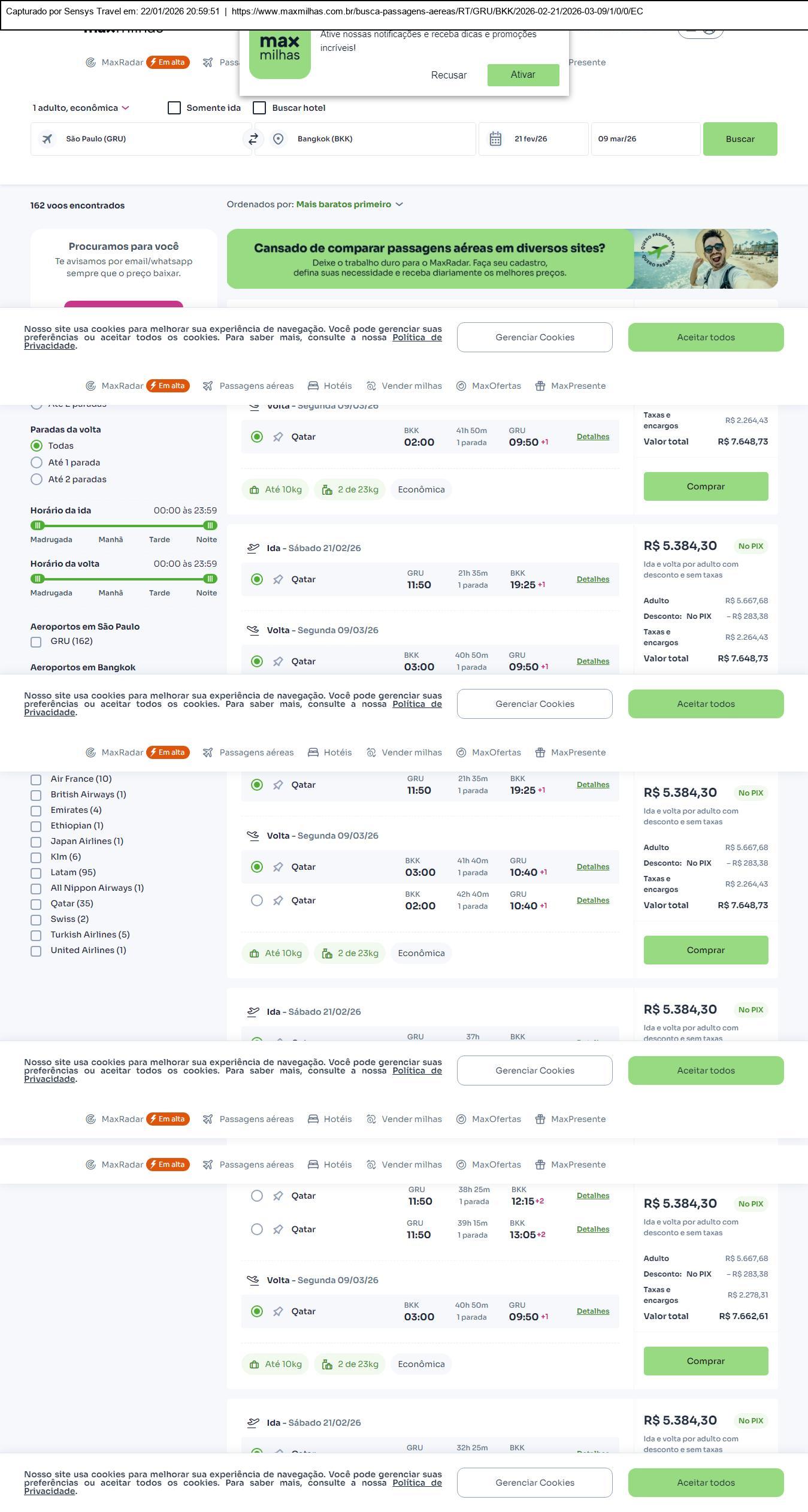
Task: Click the Max Milhas logo in notification popup
Action: point(280,49)
